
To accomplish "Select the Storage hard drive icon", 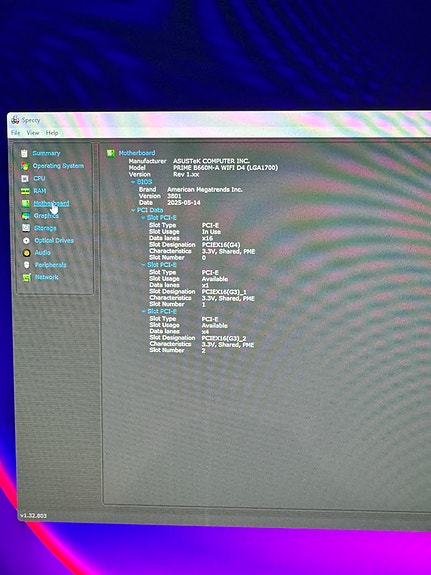I will click(26, 228).
